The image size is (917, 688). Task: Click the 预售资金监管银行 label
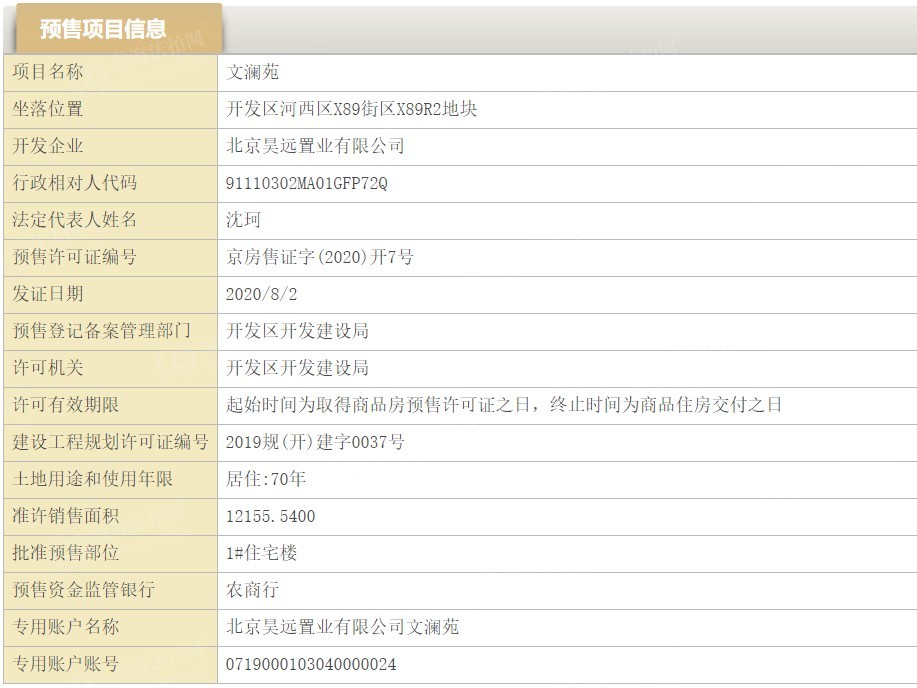point(84,590)
